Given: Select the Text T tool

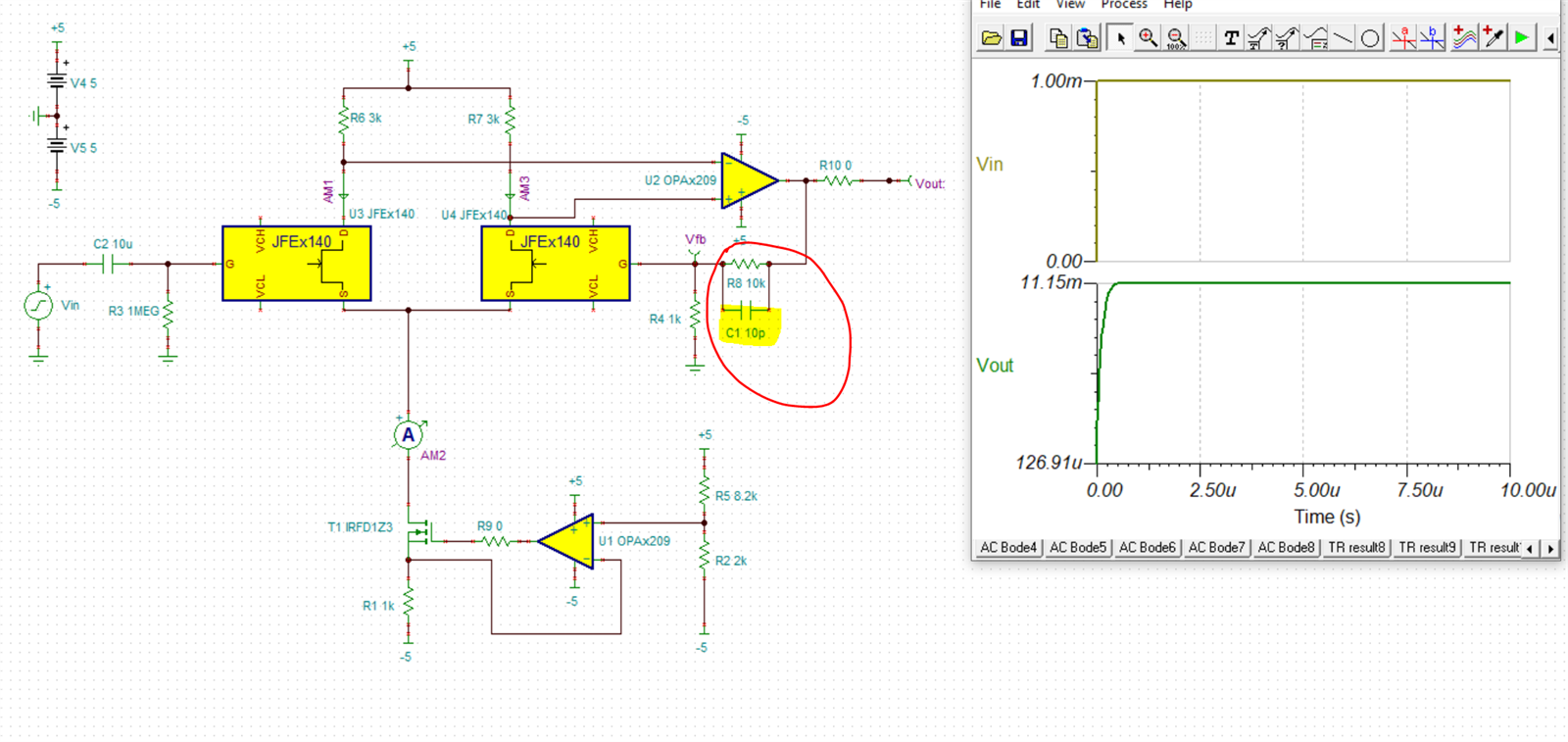Looking at the screenshot, I should 1232,38.
